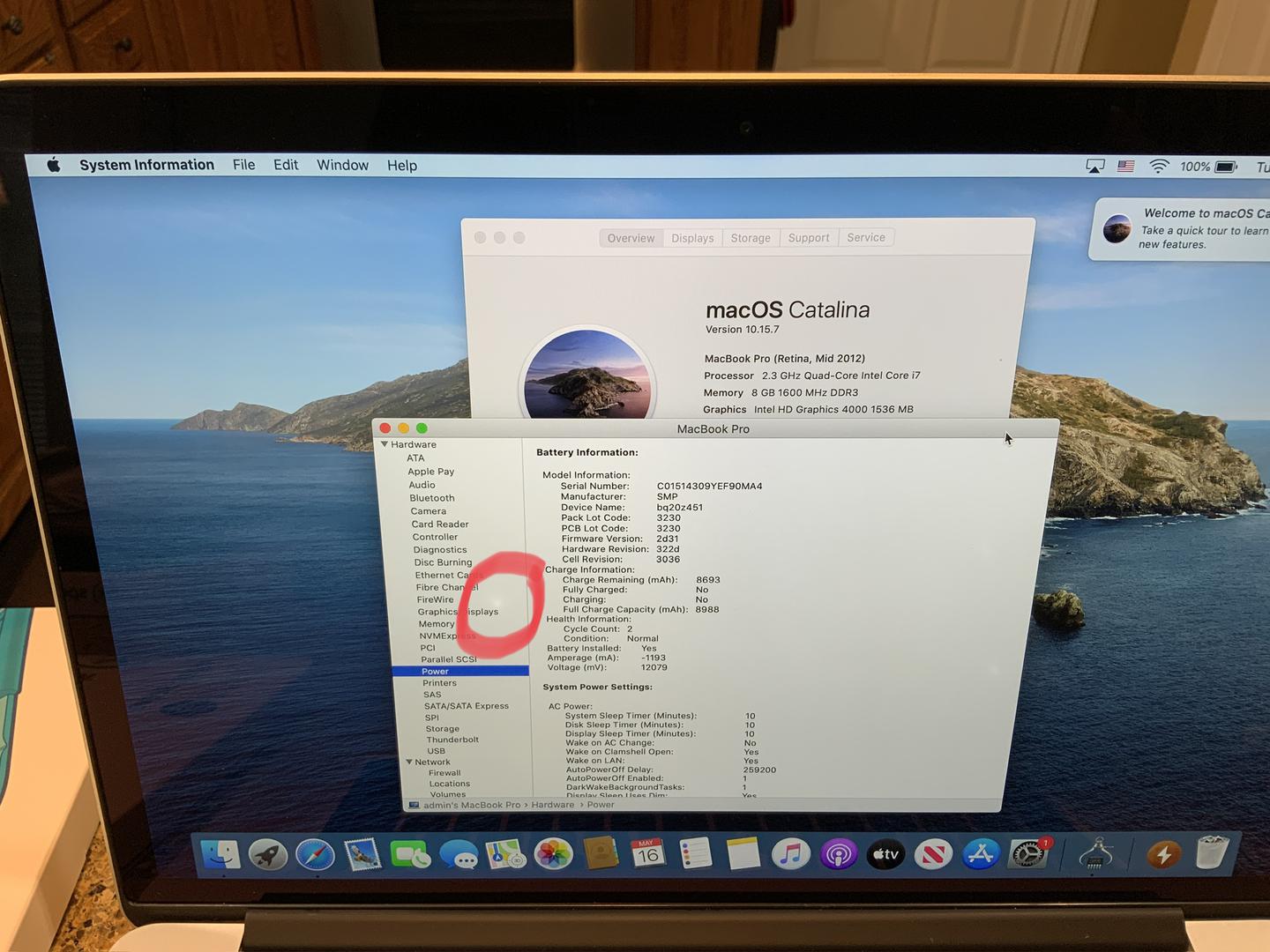Open the System Information app menu
The height and width of the screenshot is (952, 1270).
point(146,165)
